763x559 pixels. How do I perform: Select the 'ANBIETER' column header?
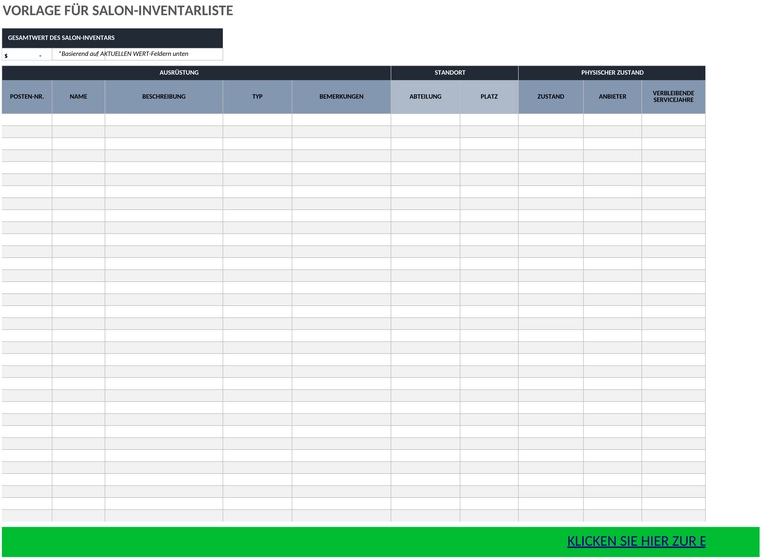613,97
